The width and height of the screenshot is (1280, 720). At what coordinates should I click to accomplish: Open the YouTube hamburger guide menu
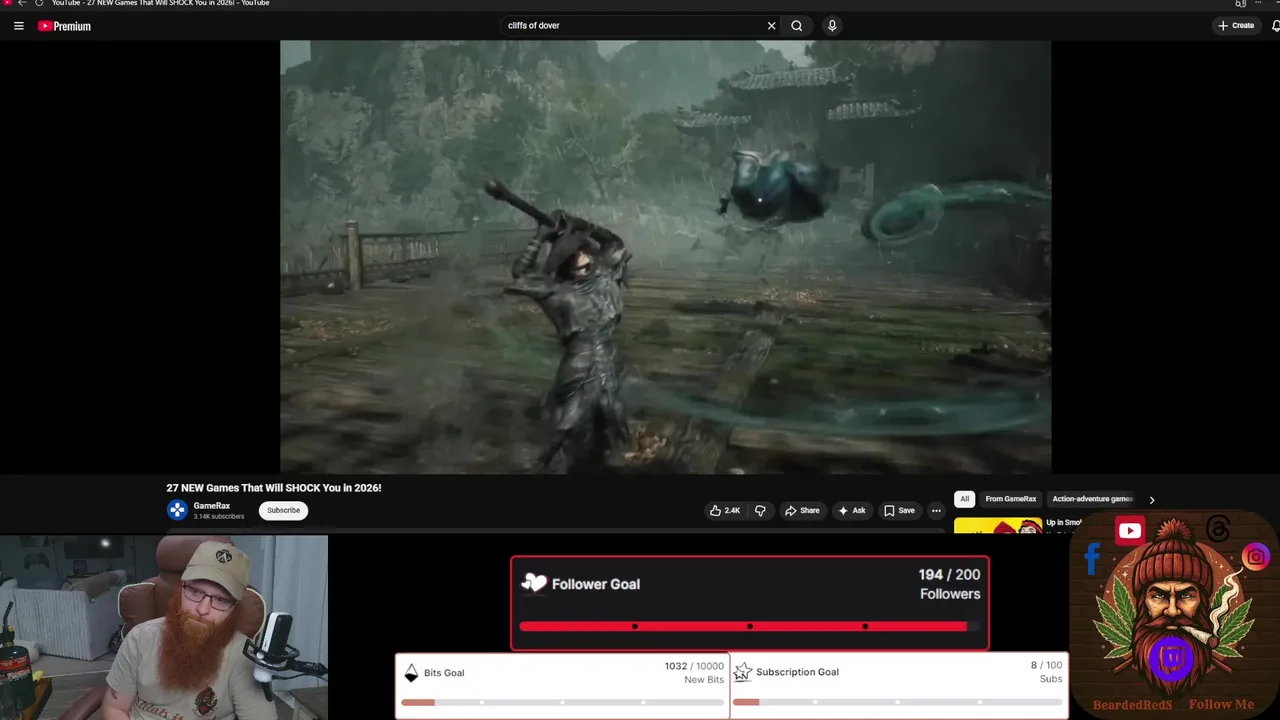pyautogui.click(x=18, y=26)
